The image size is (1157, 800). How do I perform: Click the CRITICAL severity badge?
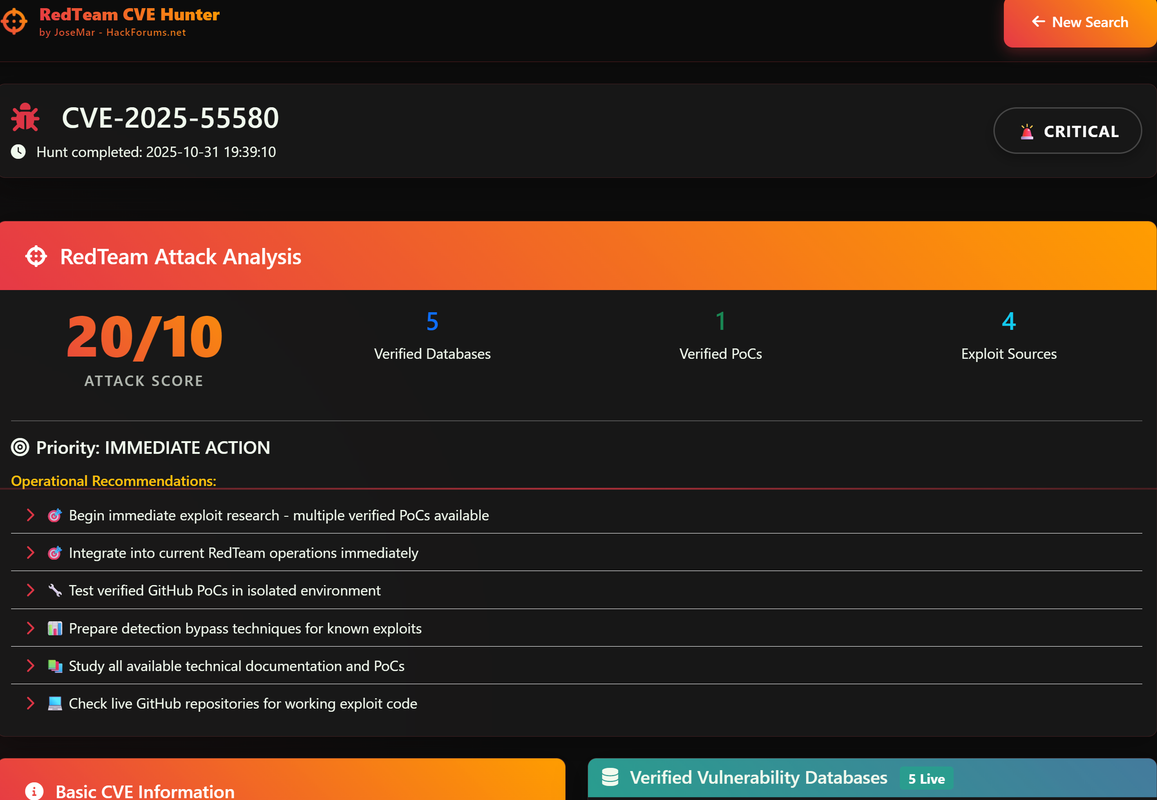pos(1068,131)
